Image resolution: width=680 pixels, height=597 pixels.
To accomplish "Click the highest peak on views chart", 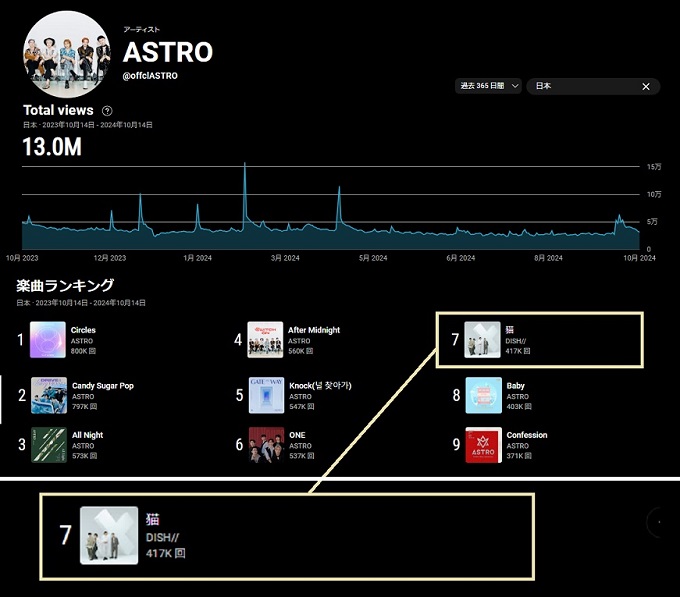I will pos(245,165).
